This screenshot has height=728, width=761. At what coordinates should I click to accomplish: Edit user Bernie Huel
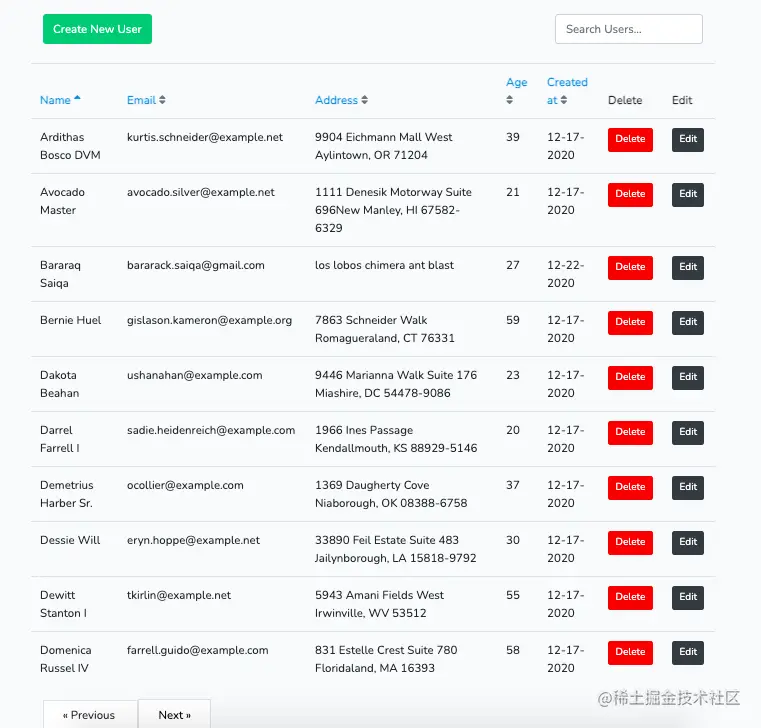tap(688, 322)
